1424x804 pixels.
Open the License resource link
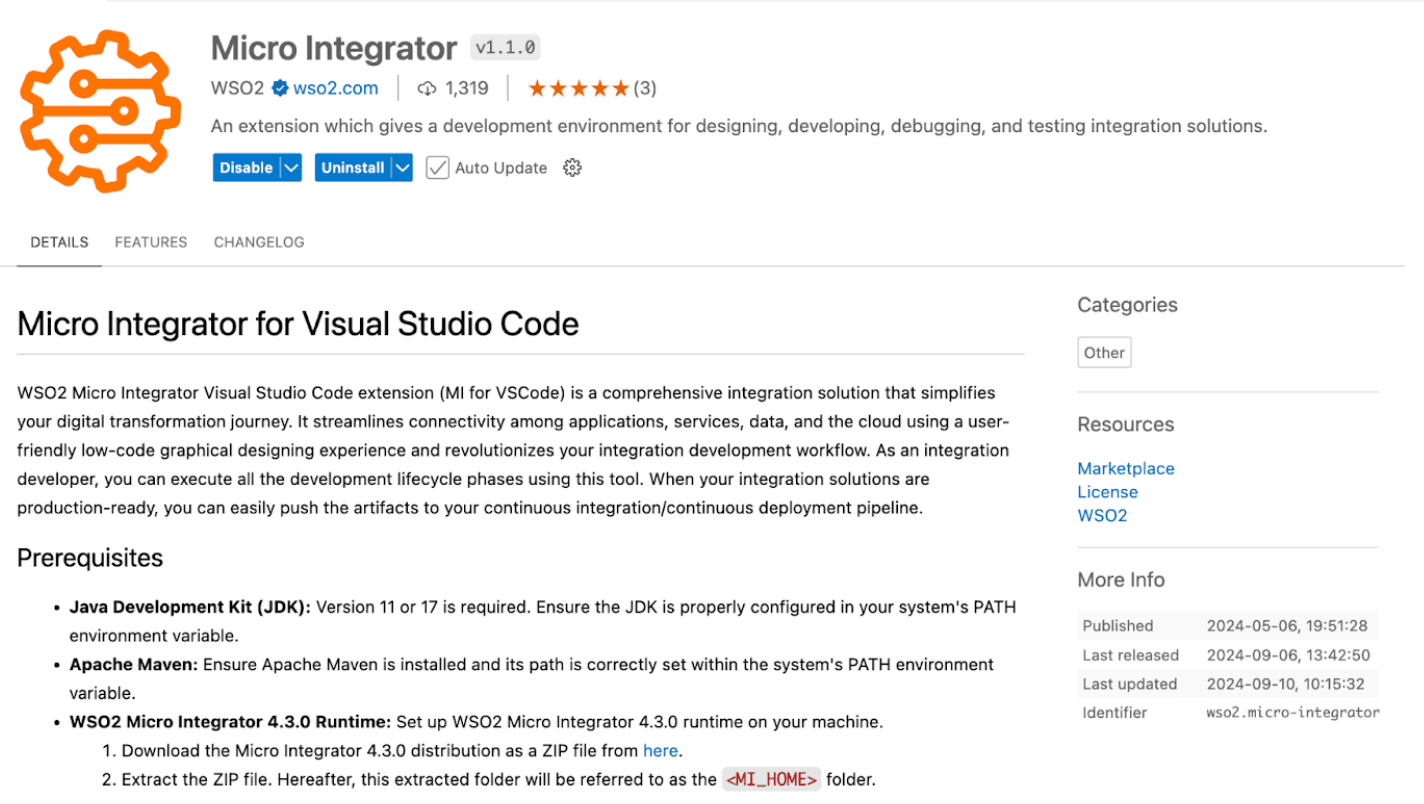(x=1107, y=492)
